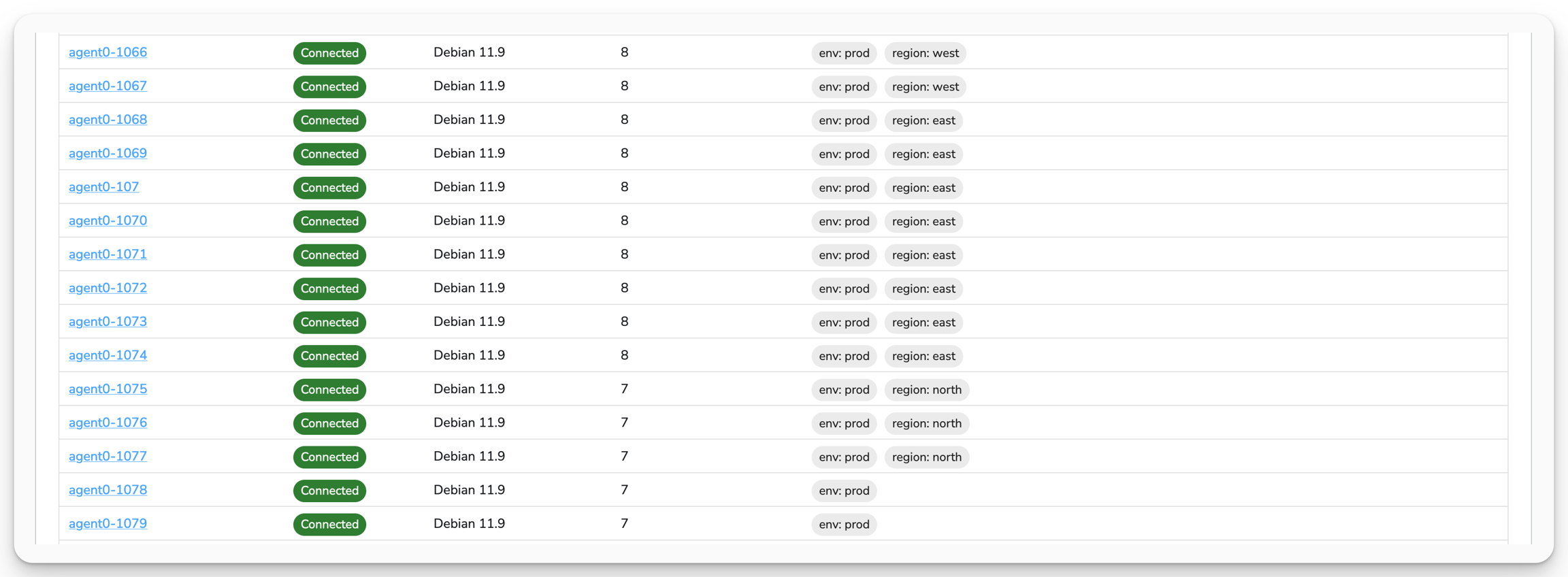Screen dimensions: 1568x577
Task: Go to agent0-1069 details
Action: (108, 154)
